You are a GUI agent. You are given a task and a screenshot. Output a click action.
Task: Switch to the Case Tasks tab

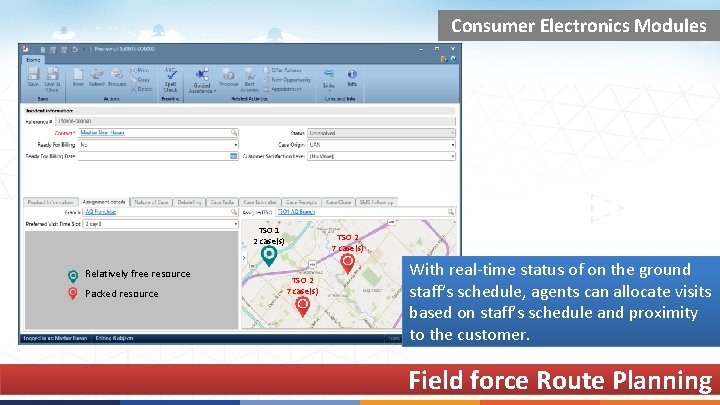click(x=222, y=202)
